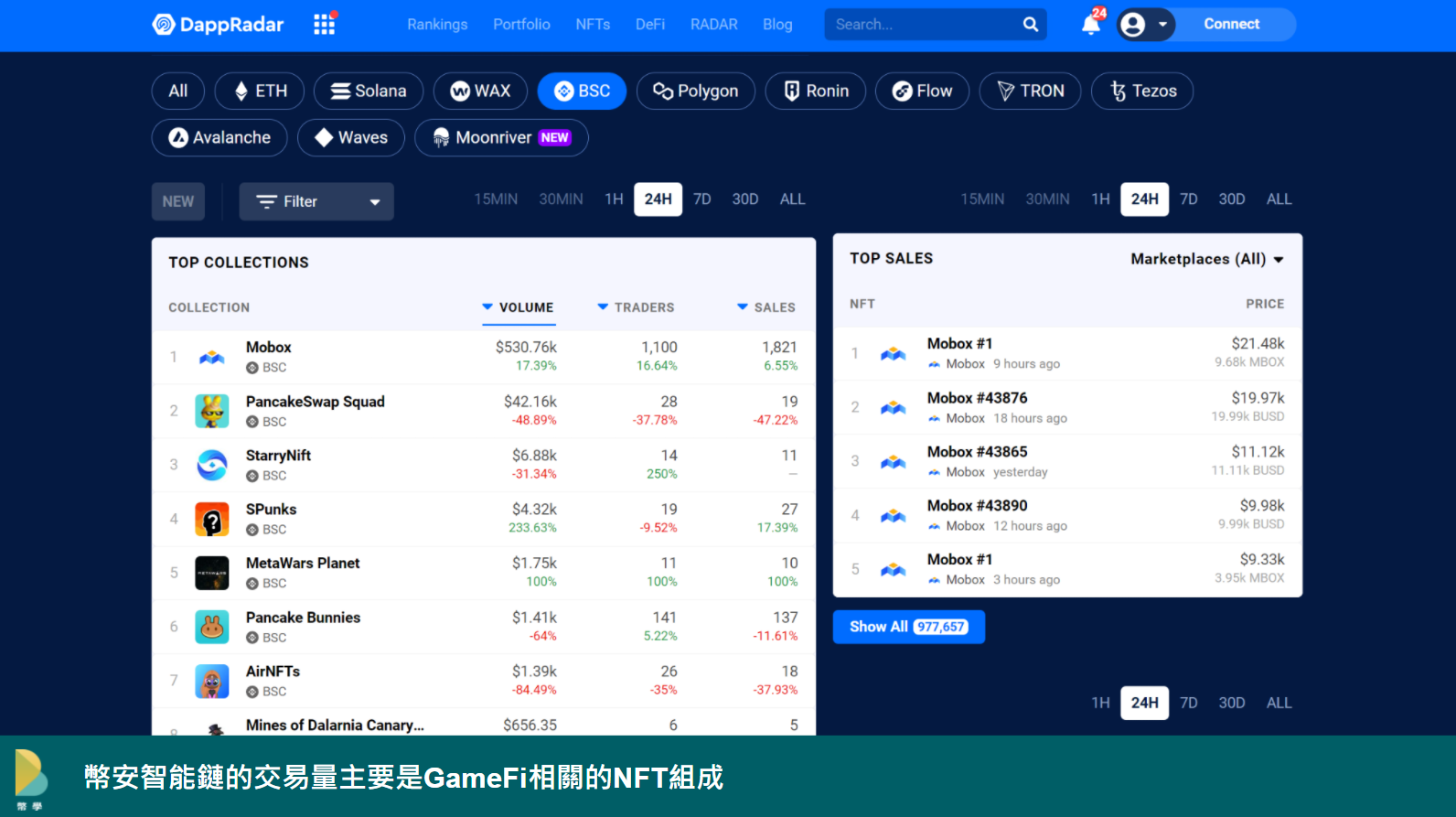The width and height of the screenshot is (1456, 817).
Task: Click the NEW button
Action: 178,201
